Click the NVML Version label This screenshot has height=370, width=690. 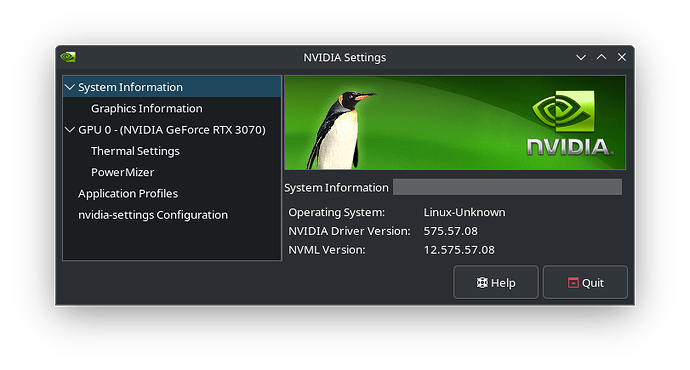click(327, 250)
